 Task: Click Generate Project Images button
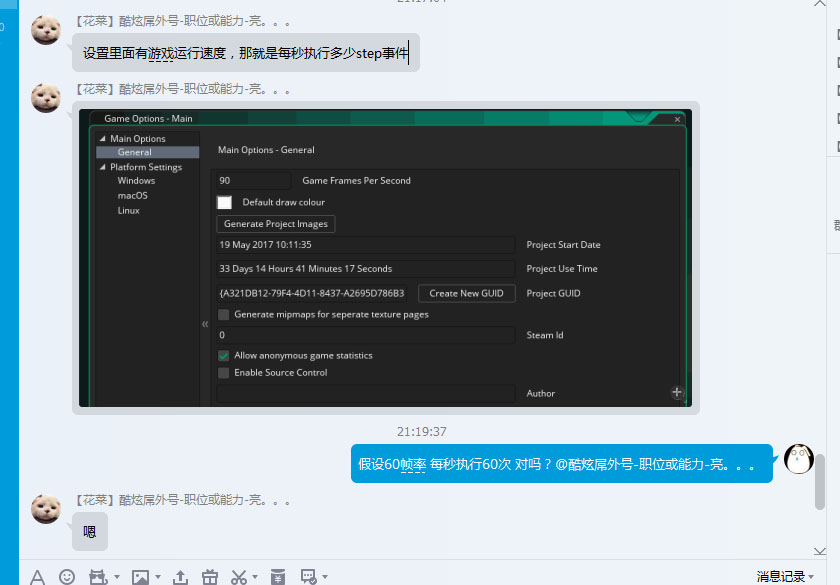coord(276,224)
